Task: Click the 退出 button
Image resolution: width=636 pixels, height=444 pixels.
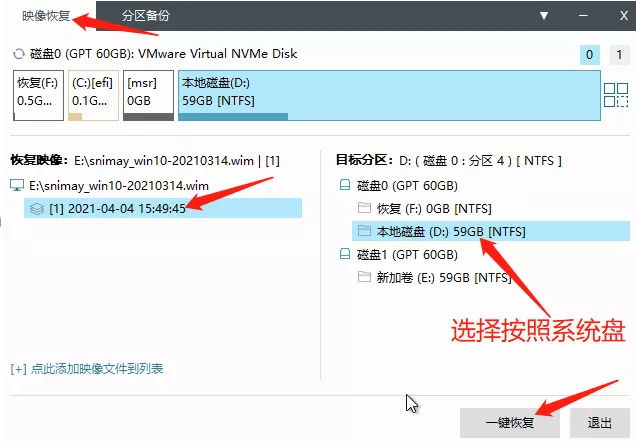Action: [600, 423]
